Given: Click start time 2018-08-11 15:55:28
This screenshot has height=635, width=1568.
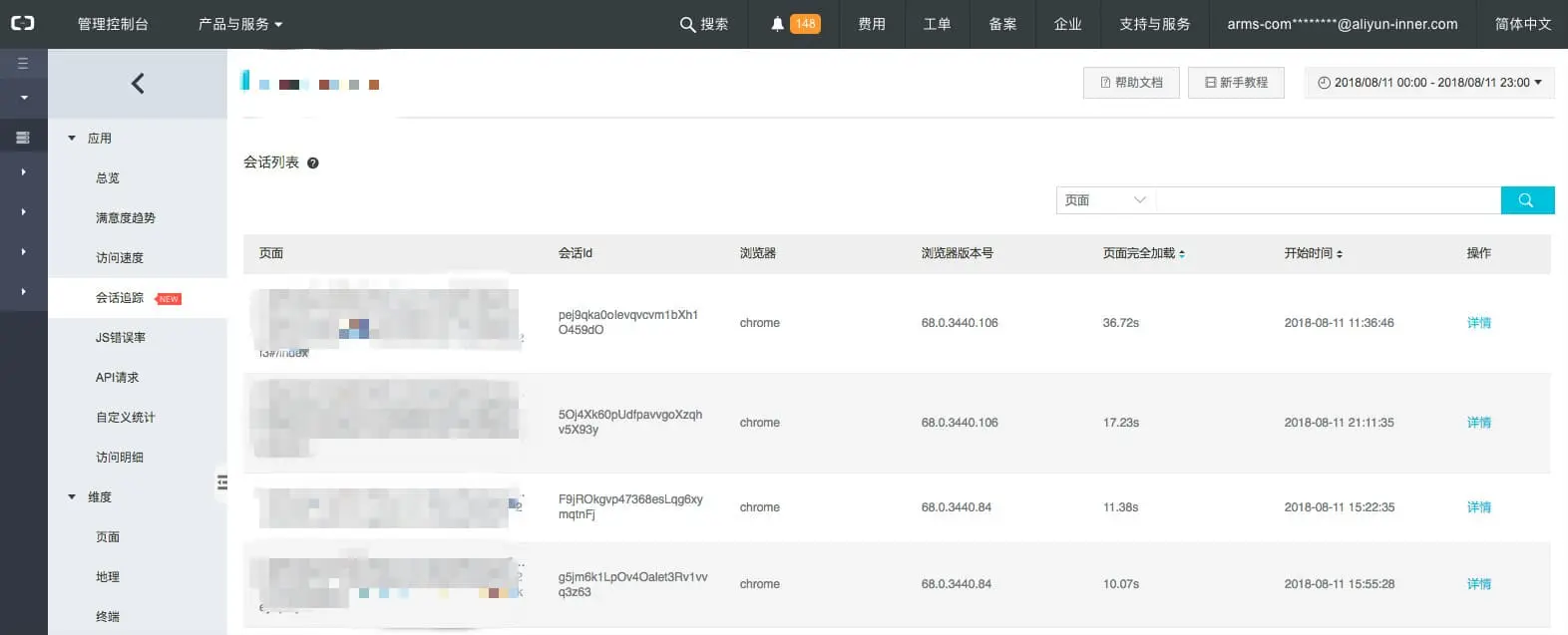Looking at the screenshot, I should pyautogui.click(x=1340, y=584).
